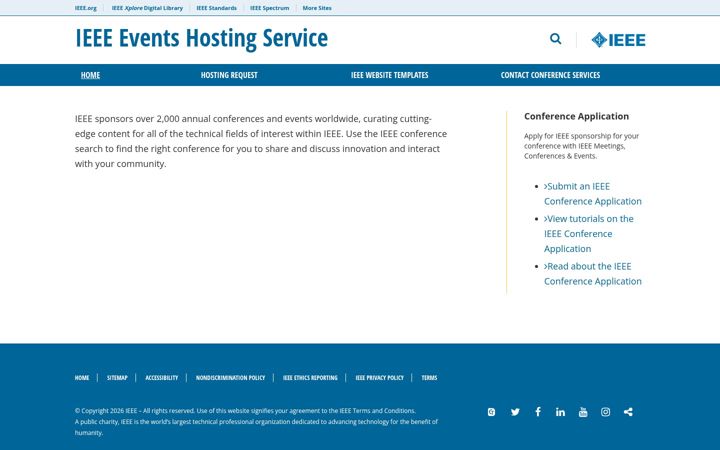Open IEEE Ethics Reporting footer link
The height and width of the screenshot is (450, 720).
coord(310,378)
